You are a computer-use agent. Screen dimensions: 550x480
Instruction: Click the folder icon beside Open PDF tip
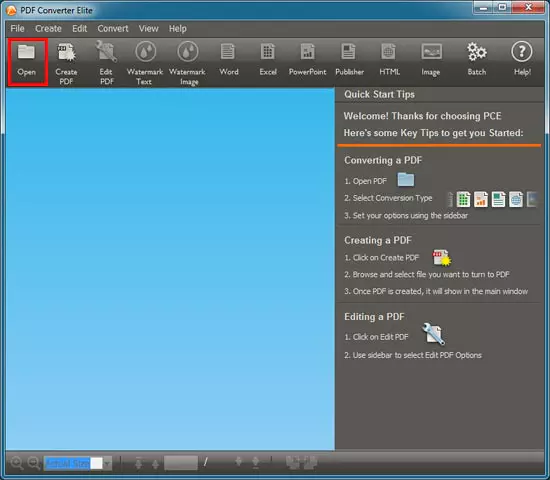[406, 180]
